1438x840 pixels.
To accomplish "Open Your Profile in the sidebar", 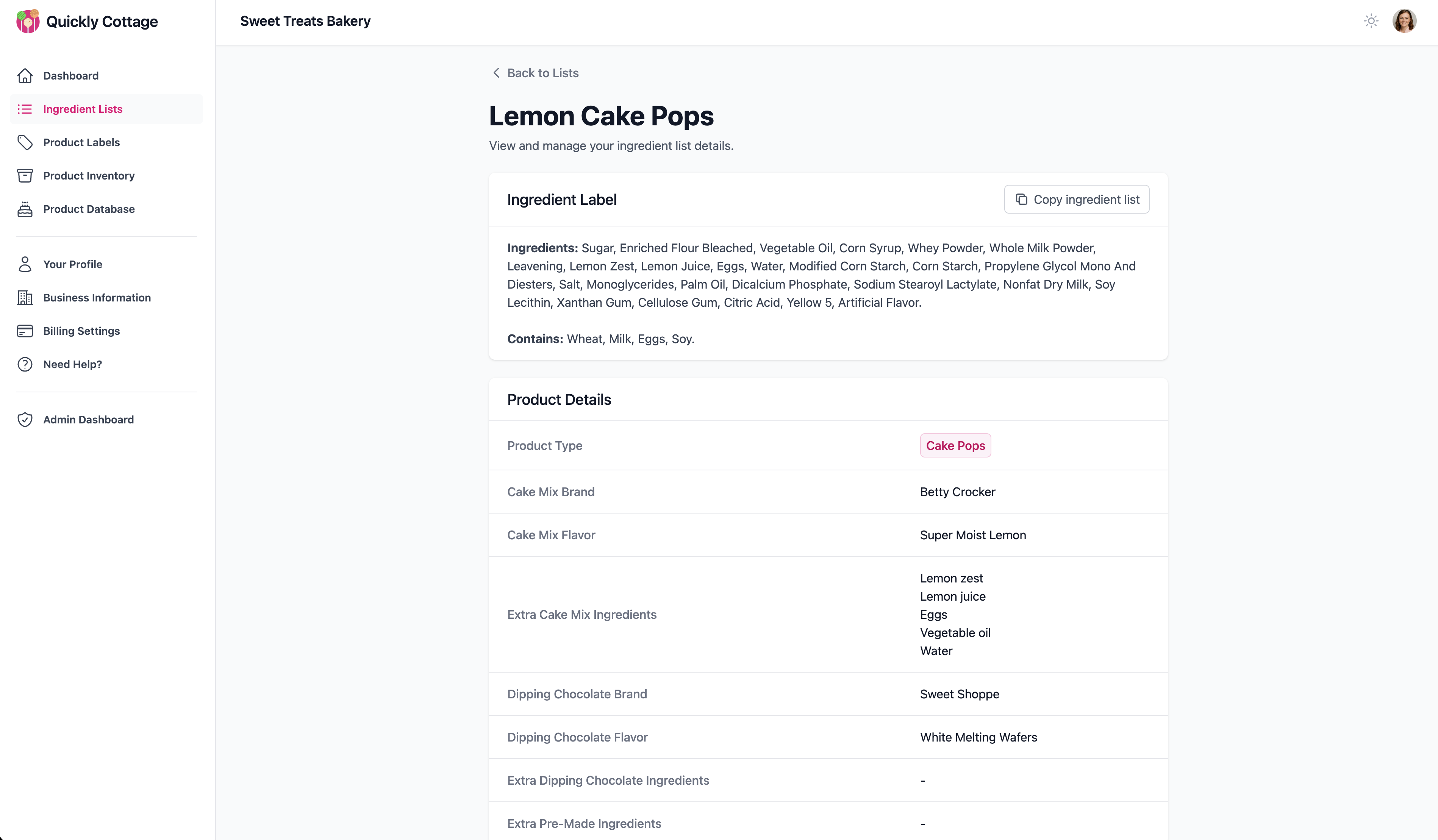I will point(72,265).
